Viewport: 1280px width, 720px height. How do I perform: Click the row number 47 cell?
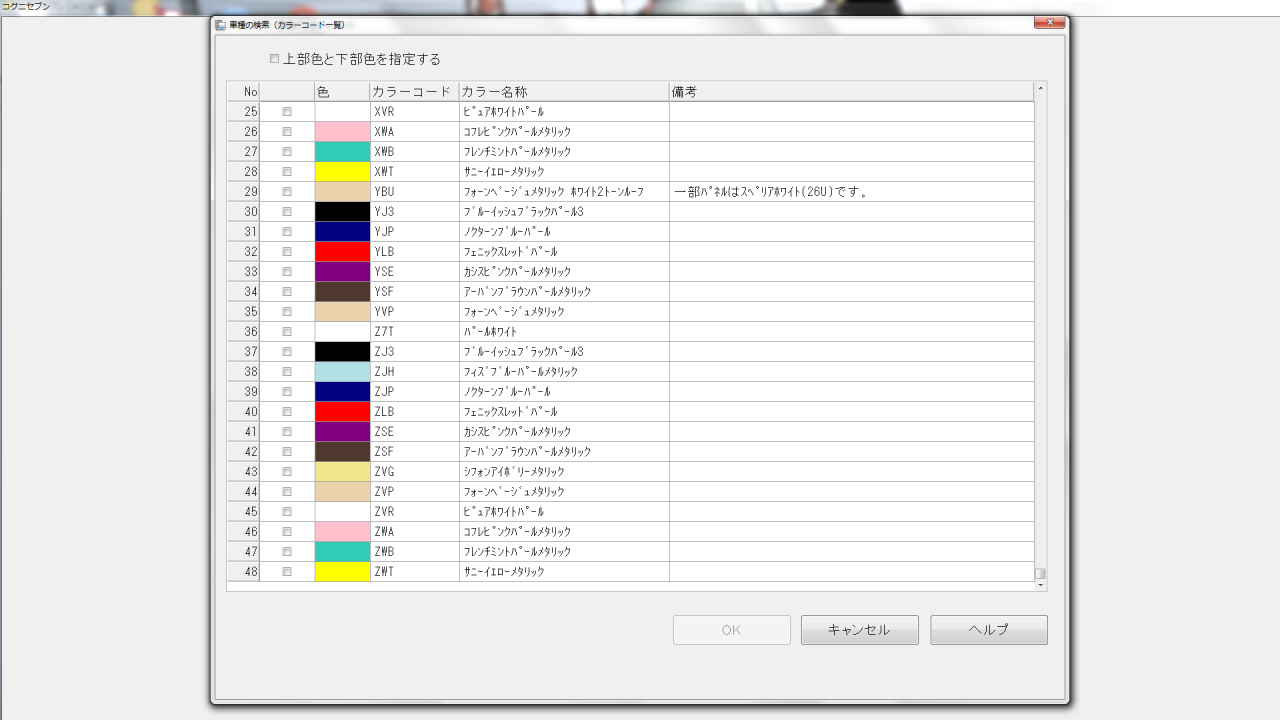pos(243,551)
